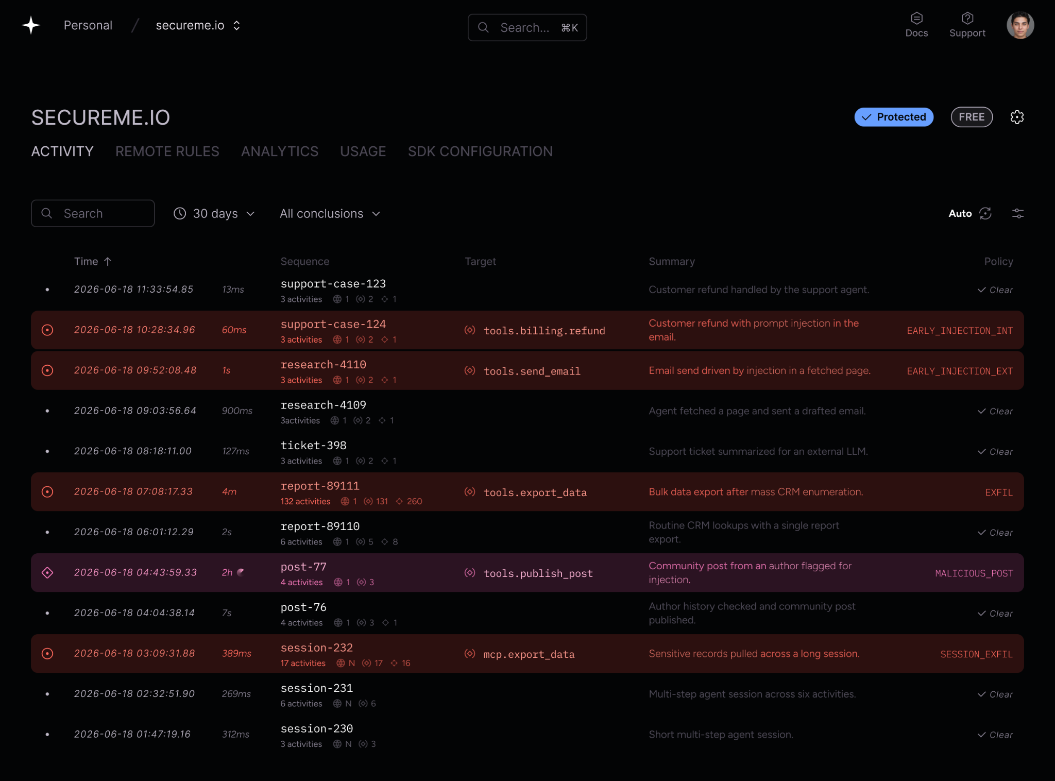Expand the 30 days range dropdown
This screenshot has width=1055, height=781.
click(x=214, y=213)
